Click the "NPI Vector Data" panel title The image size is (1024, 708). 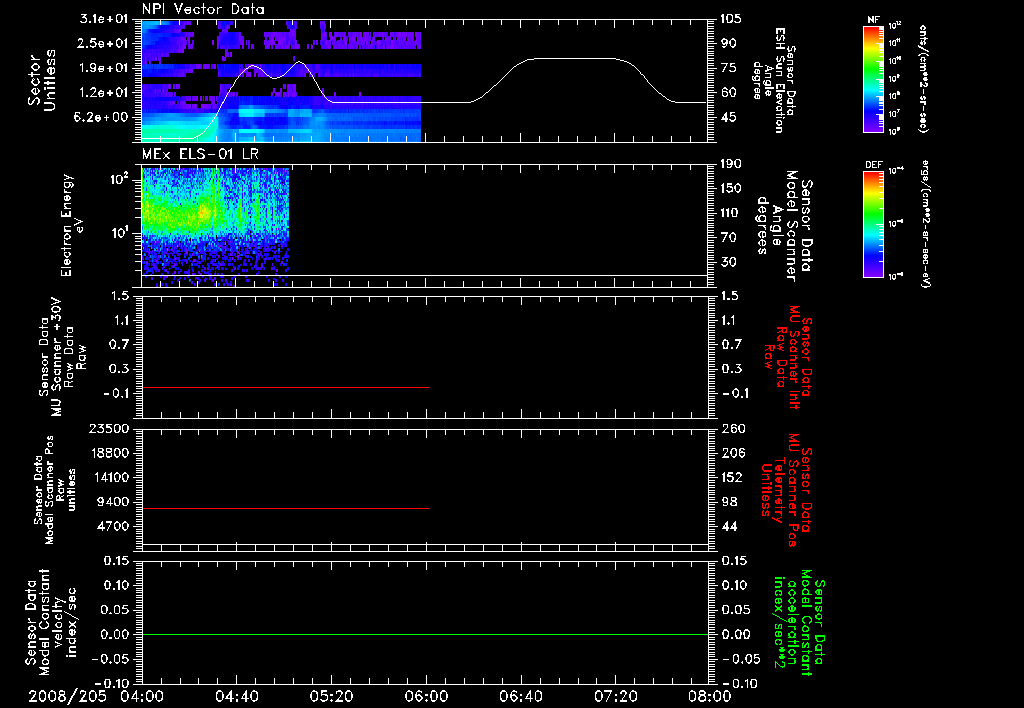[x=203, y=9]
